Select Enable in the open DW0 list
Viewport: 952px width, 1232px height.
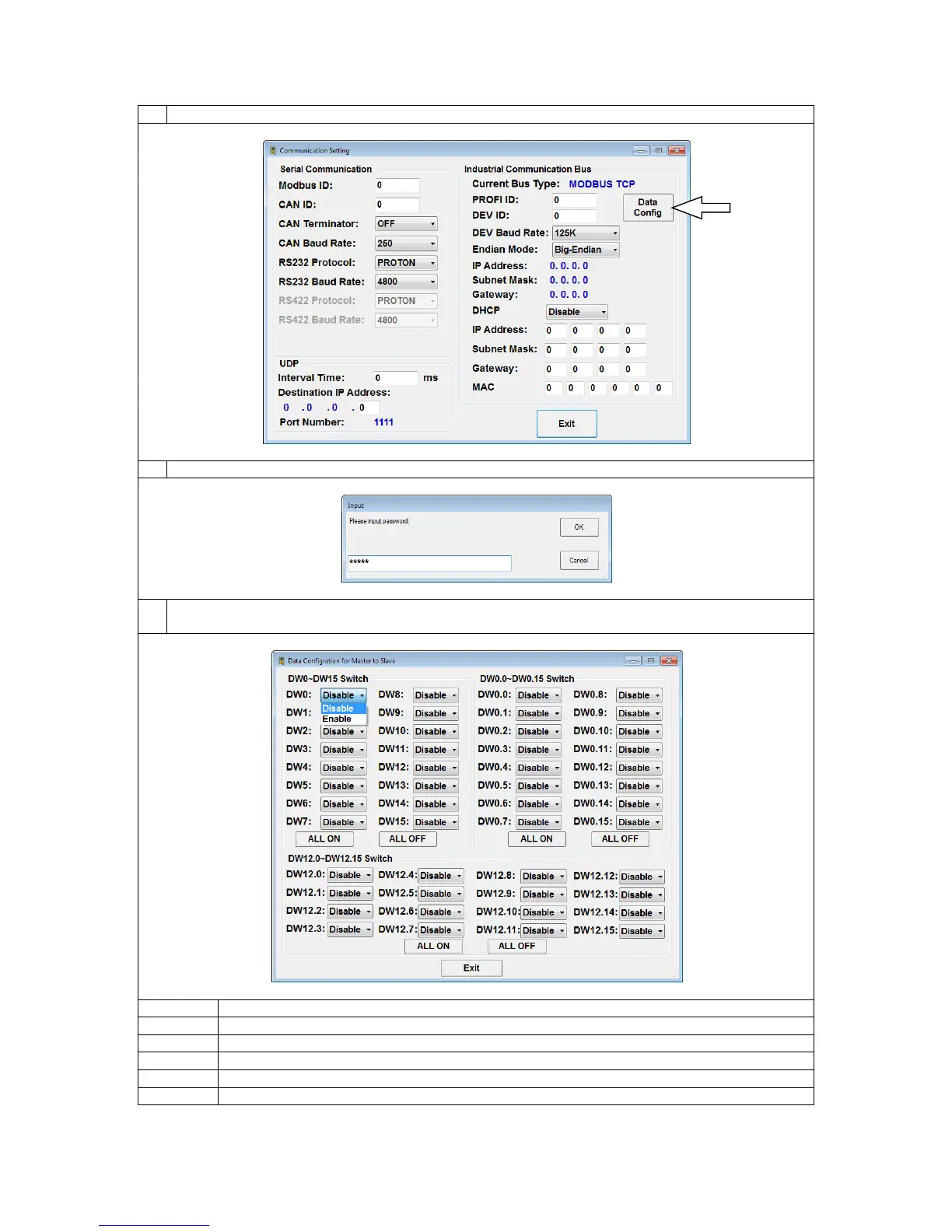(x=344, y=719)
